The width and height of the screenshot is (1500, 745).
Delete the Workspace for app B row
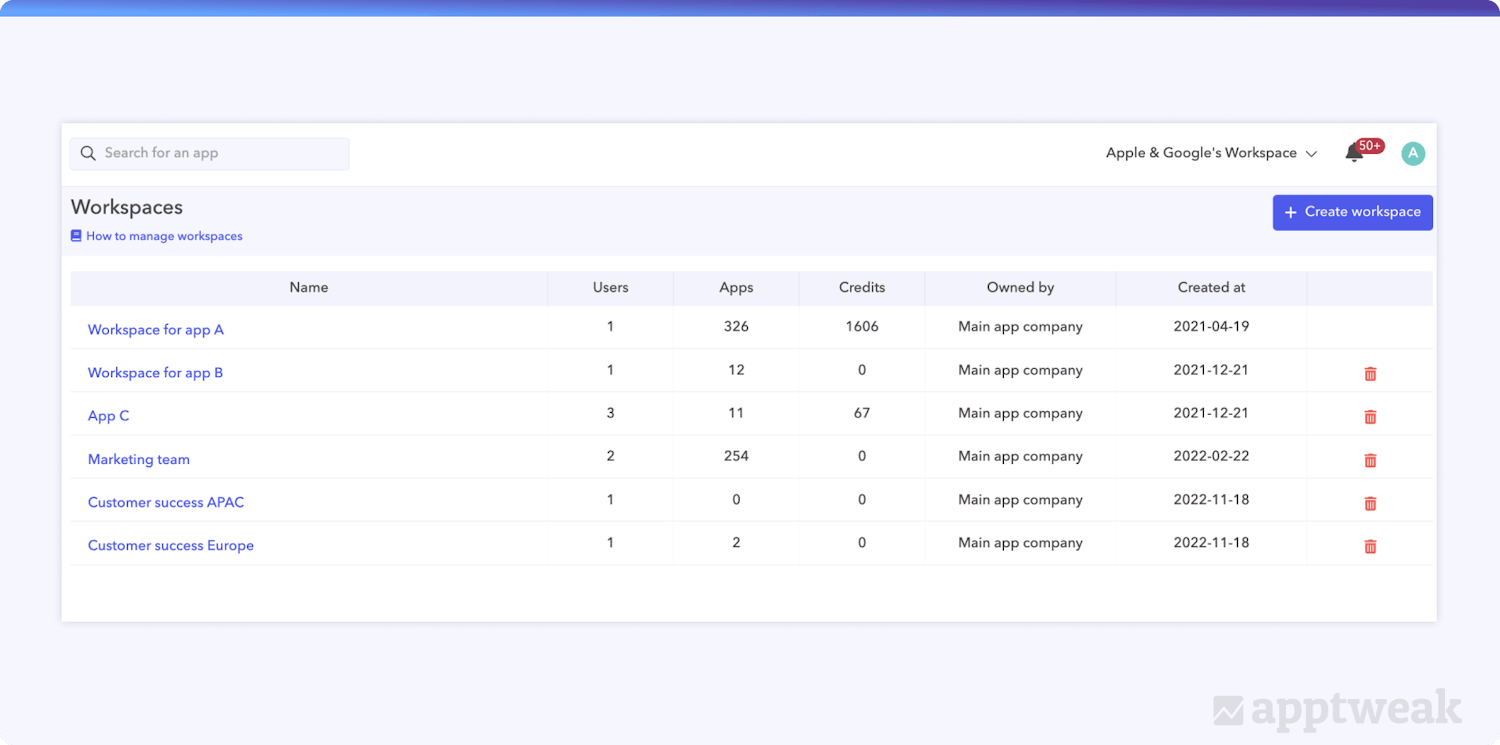coord(1370,374)
